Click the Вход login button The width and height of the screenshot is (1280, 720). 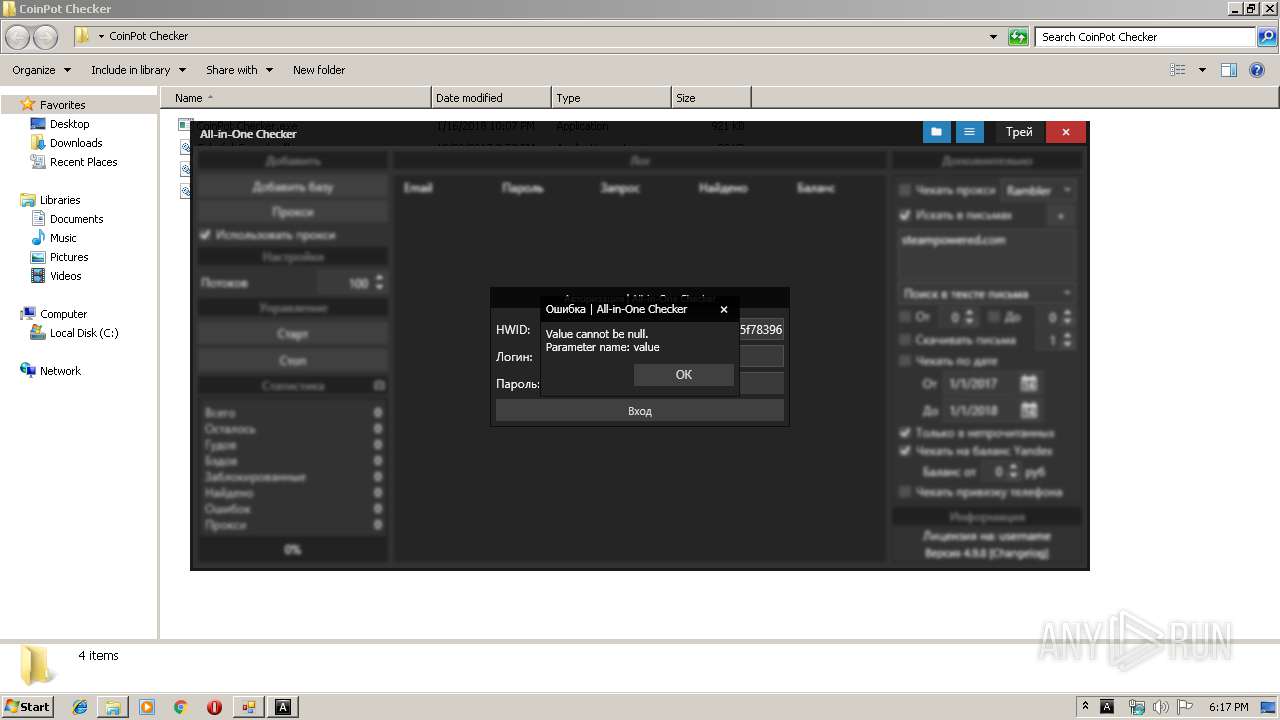tap(640, 411)
